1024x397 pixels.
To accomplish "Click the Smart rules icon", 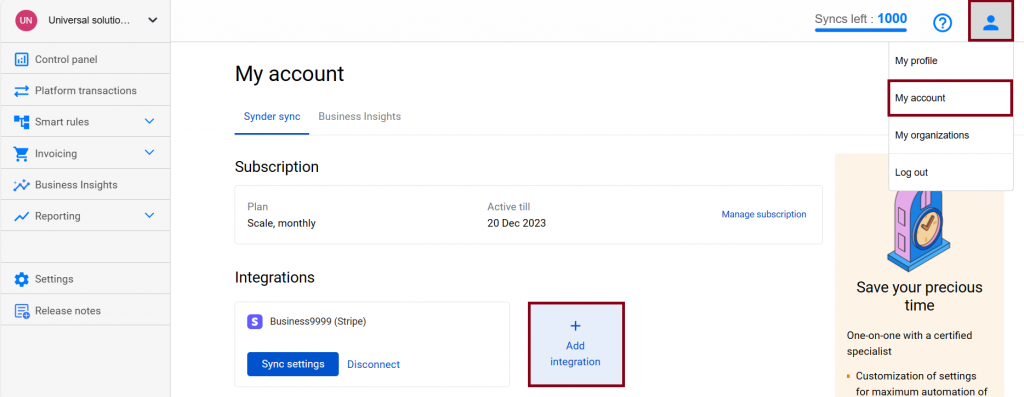I will [x=22, y=122].
